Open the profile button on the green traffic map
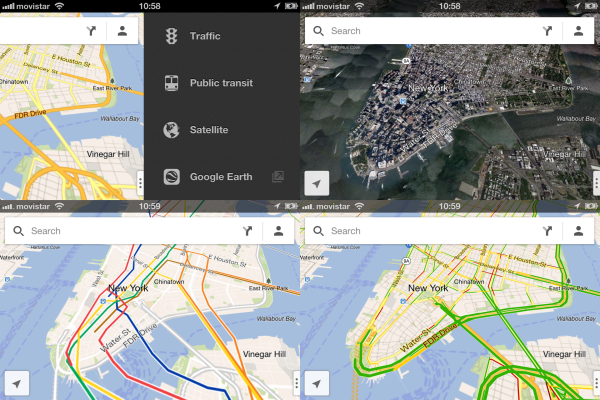 [579, 231]
